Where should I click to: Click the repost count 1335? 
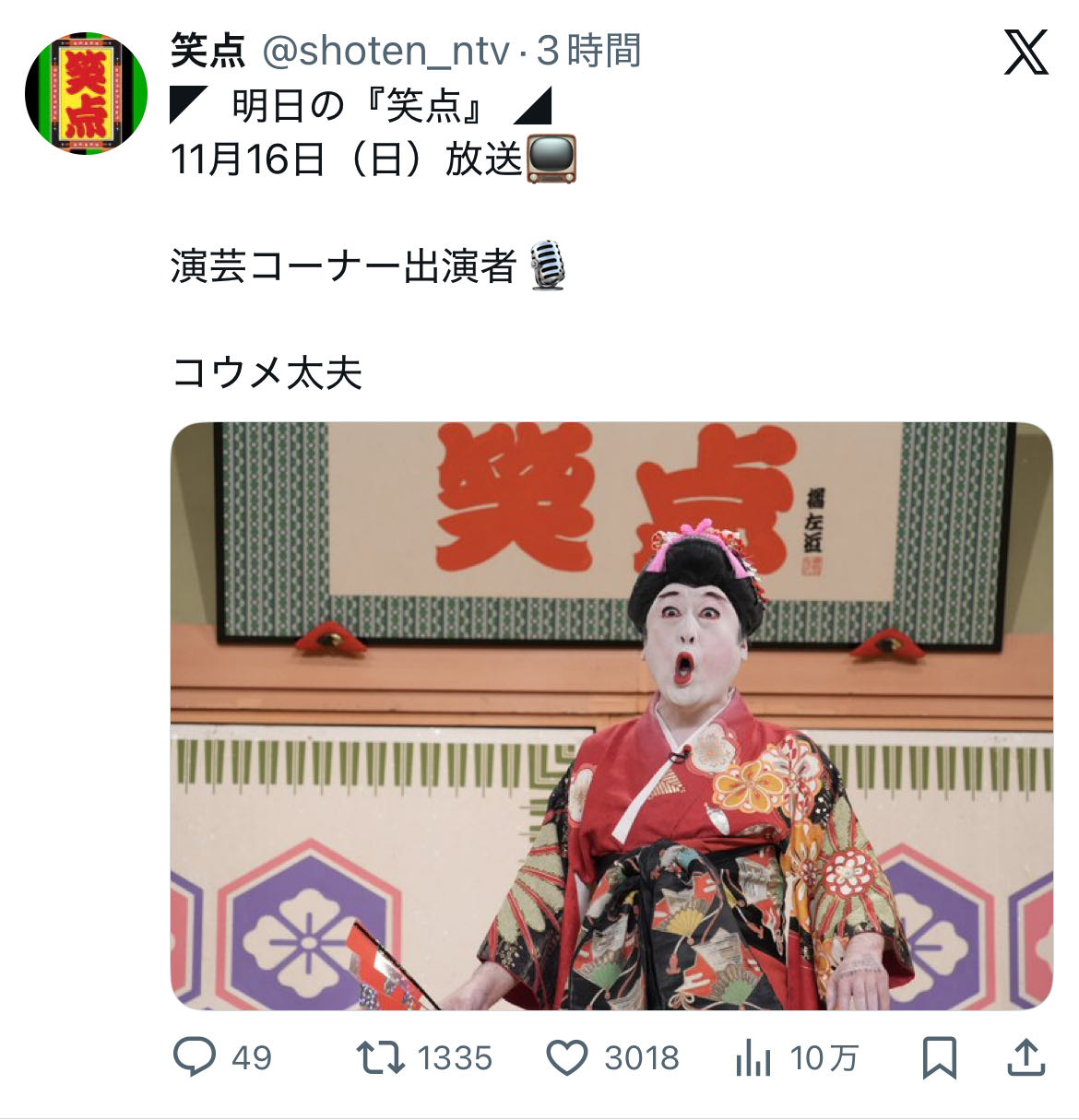click(x=455, y=1058)
